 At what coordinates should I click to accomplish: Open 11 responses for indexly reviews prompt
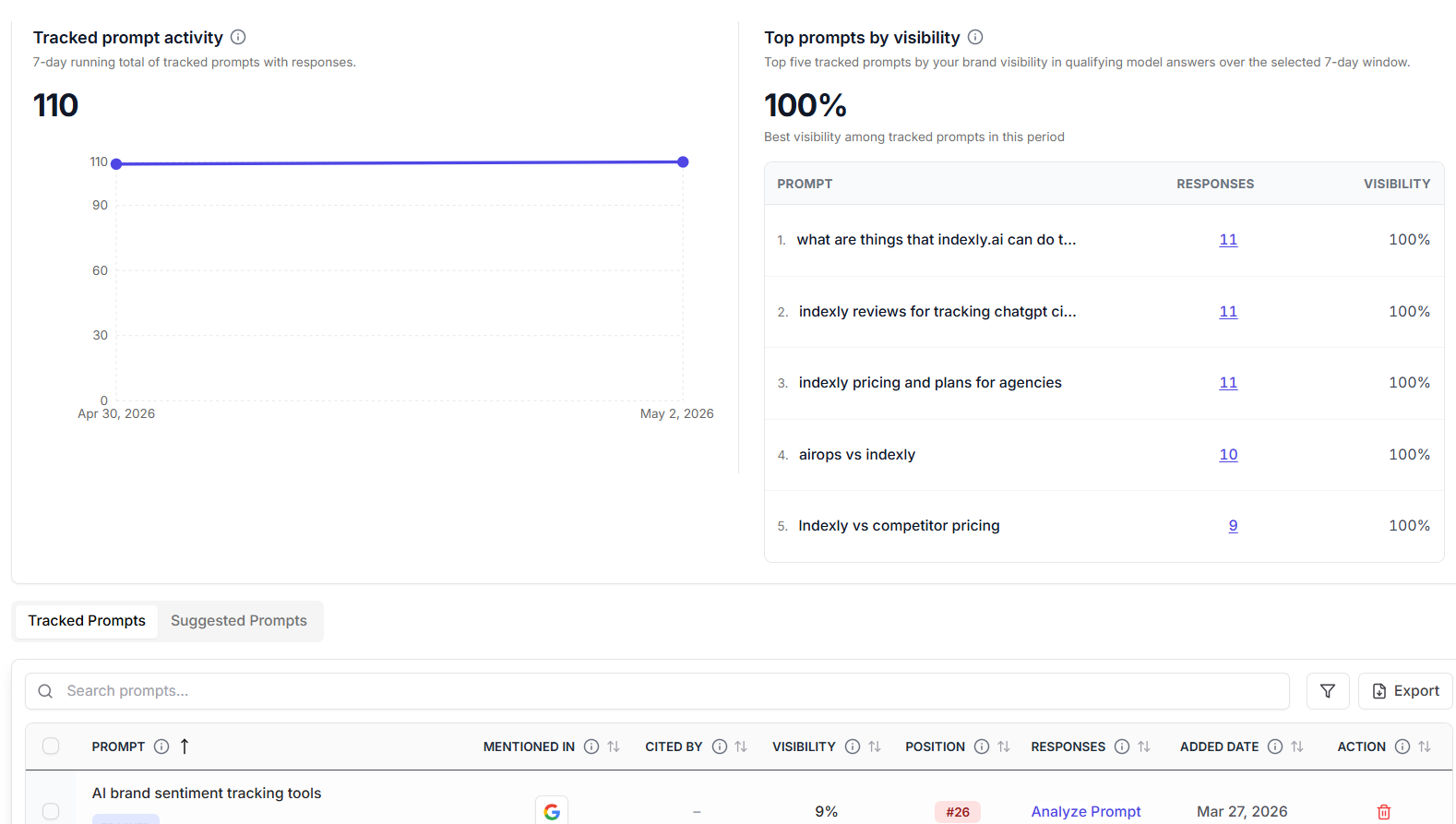(x=1228, y=312)
